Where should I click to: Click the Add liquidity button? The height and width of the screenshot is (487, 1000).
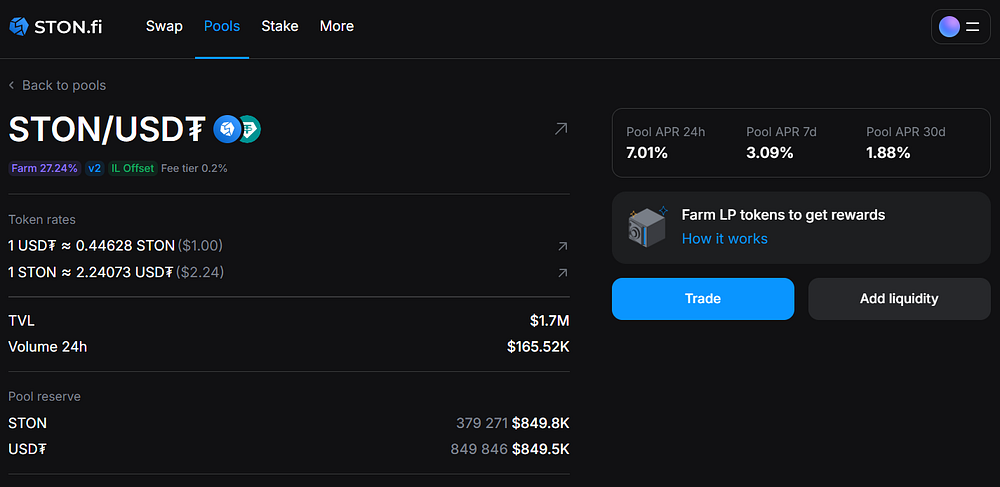(899, 298)
